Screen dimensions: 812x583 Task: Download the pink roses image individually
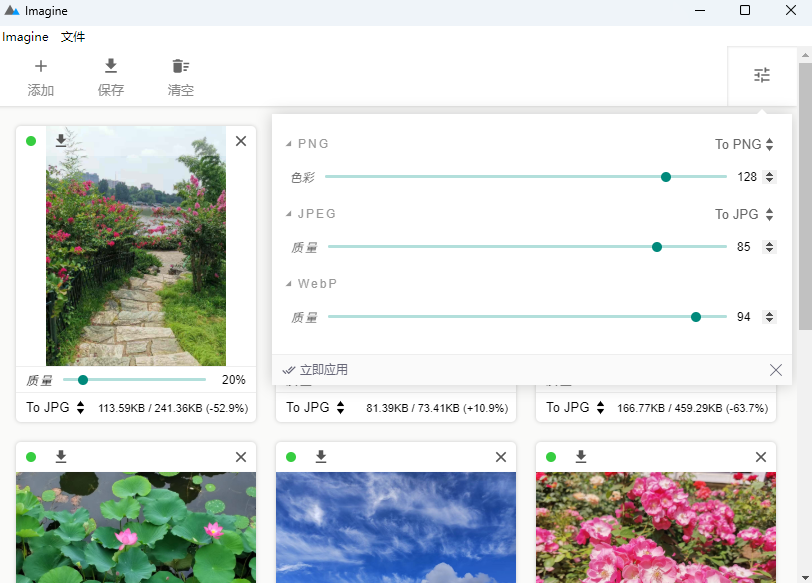click(581, 457)
